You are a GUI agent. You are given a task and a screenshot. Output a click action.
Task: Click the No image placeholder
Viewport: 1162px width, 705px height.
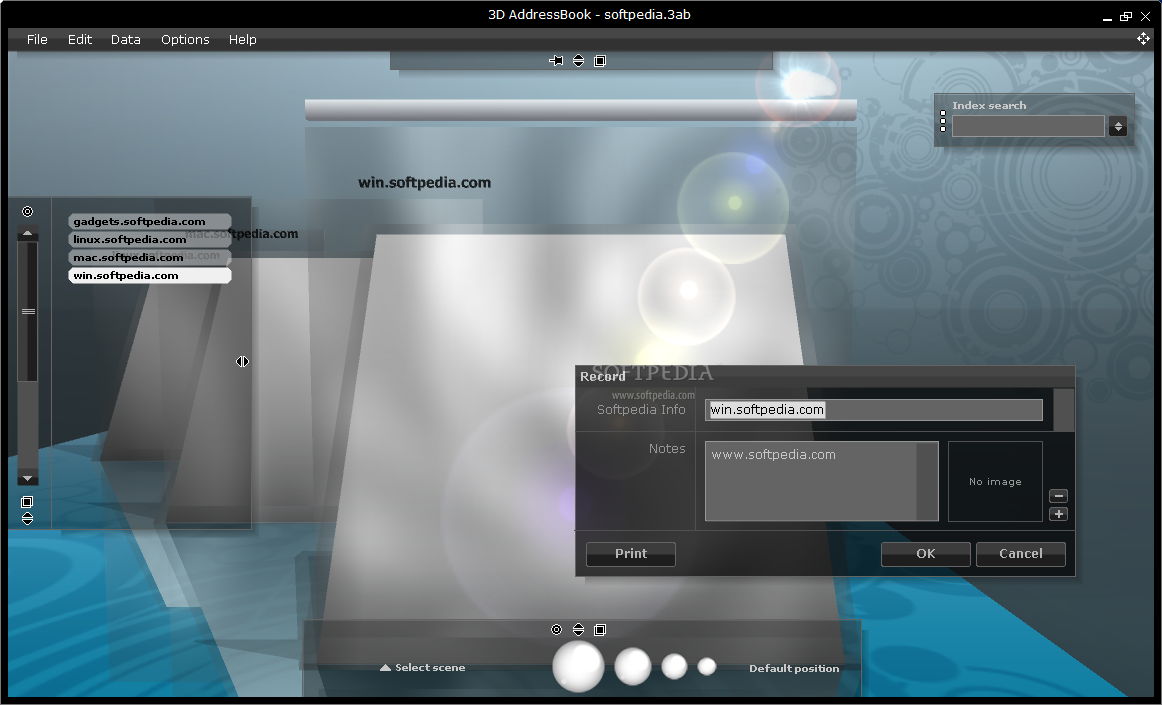(995, 481)
